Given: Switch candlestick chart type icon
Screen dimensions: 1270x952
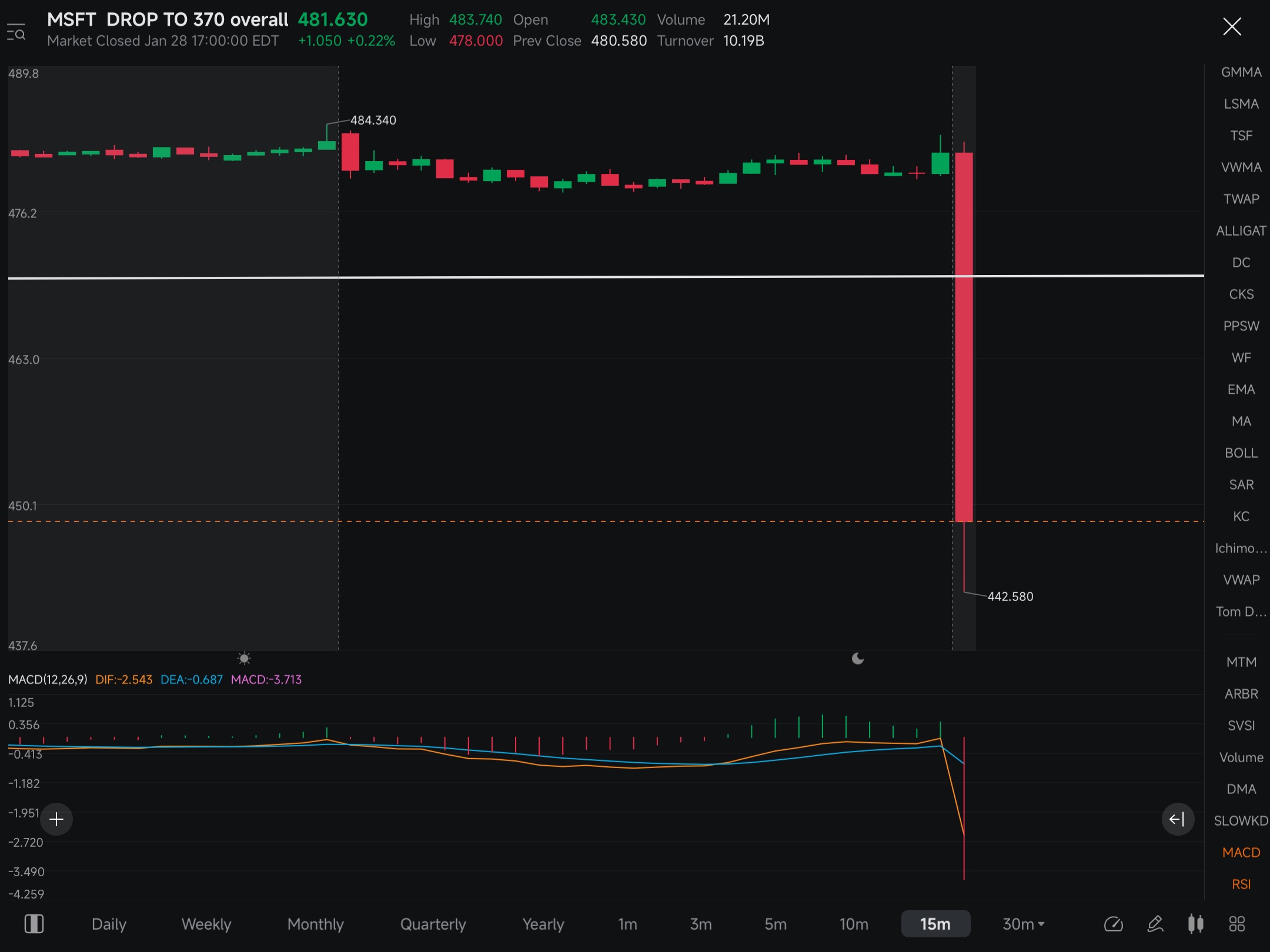Looking at the screenshot, I should point(1195,924).
